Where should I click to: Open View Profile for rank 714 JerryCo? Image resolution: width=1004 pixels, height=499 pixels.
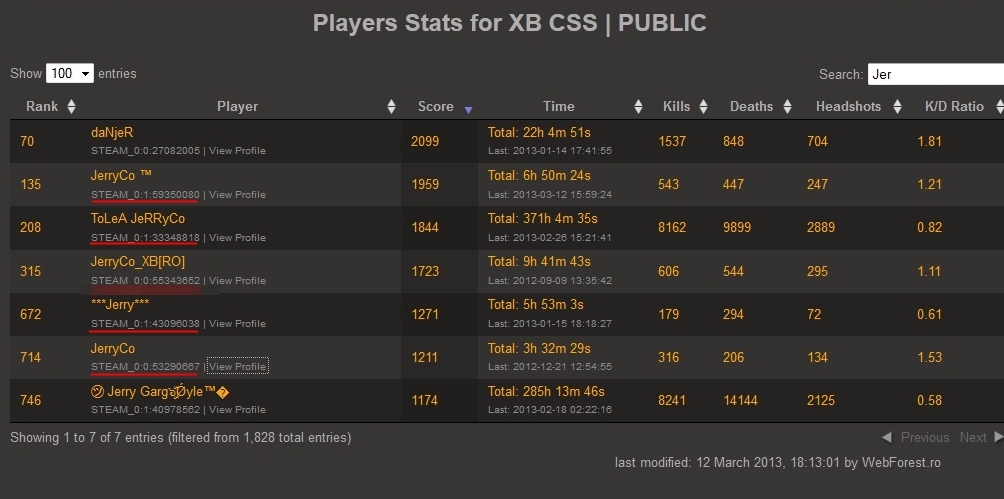coord(237,367)
